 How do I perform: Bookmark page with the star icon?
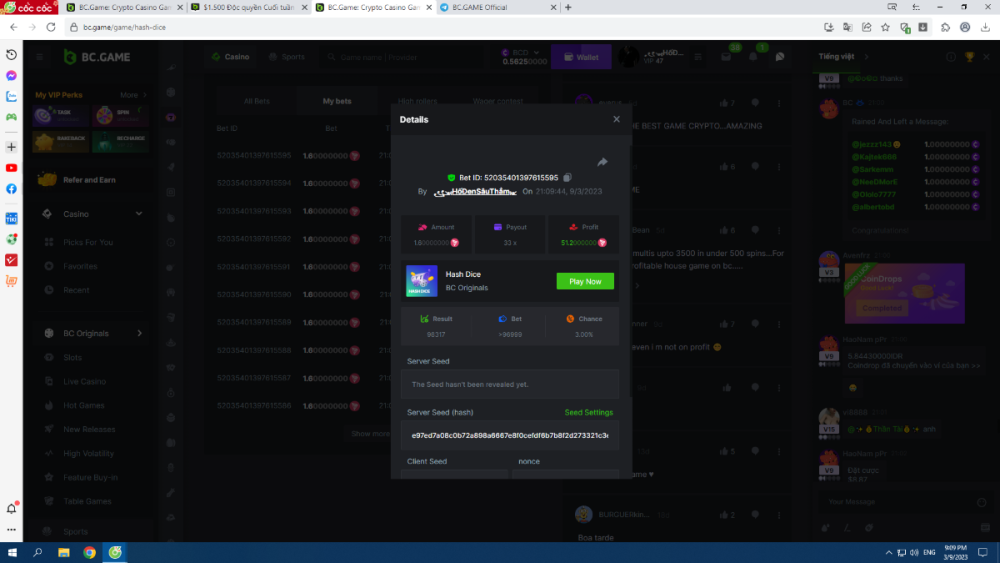885,27
